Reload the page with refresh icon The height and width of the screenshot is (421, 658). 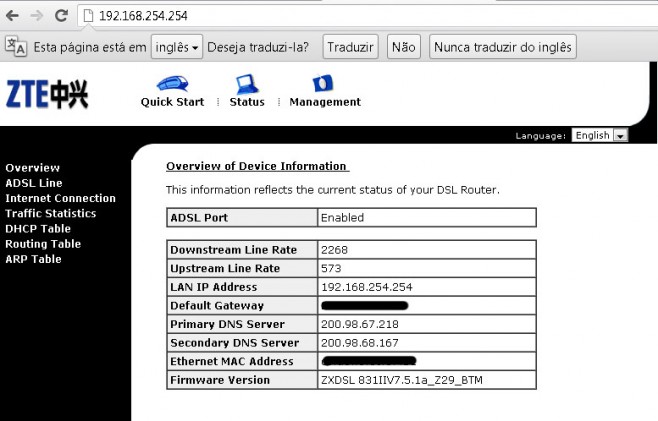(61, 16)
